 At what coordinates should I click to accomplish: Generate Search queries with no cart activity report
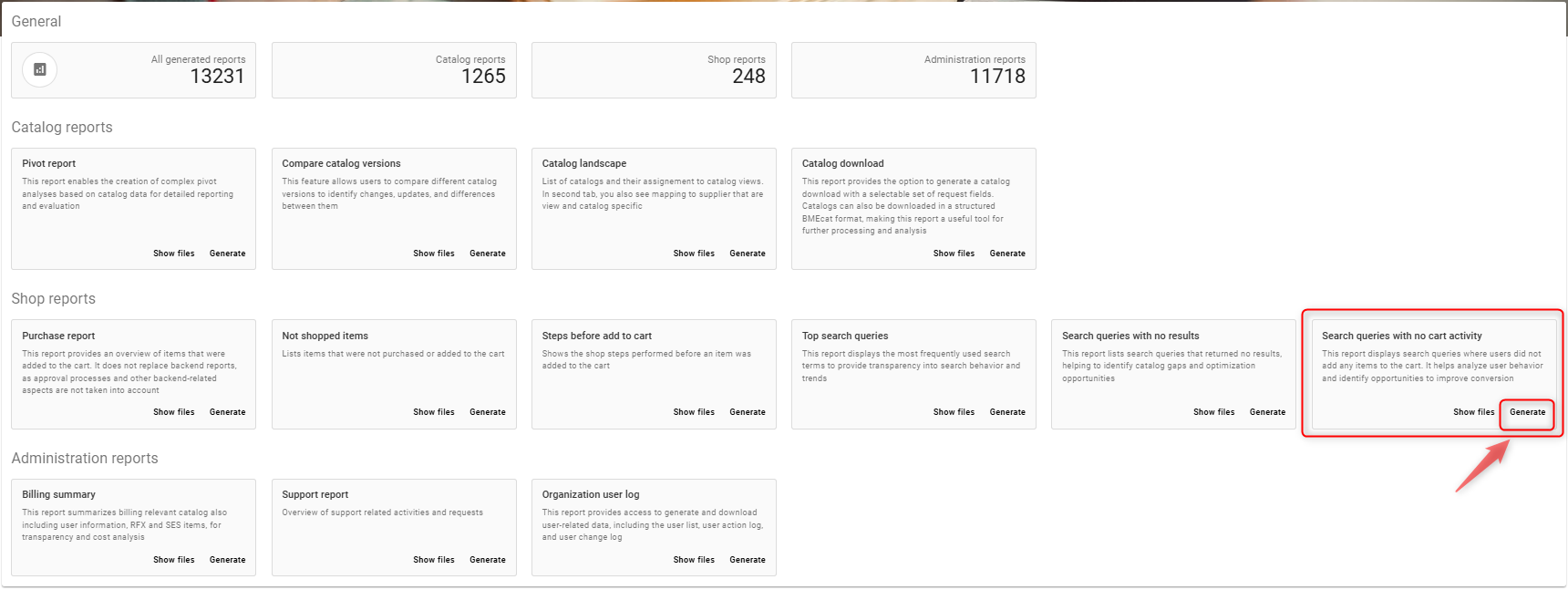(x=1527, y=412)
